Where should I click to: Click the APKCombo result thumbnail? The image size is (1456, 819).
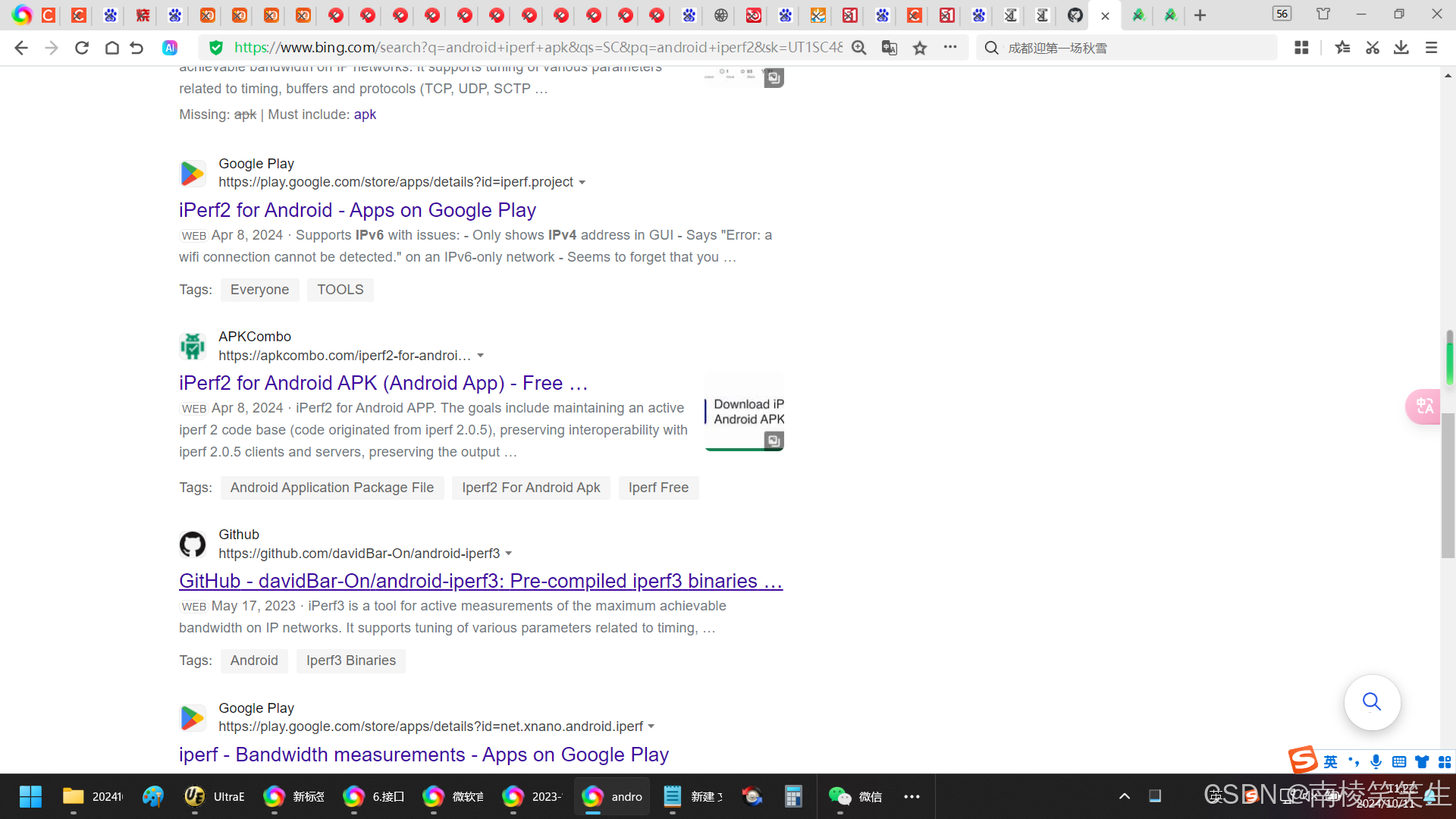point(744,412)
